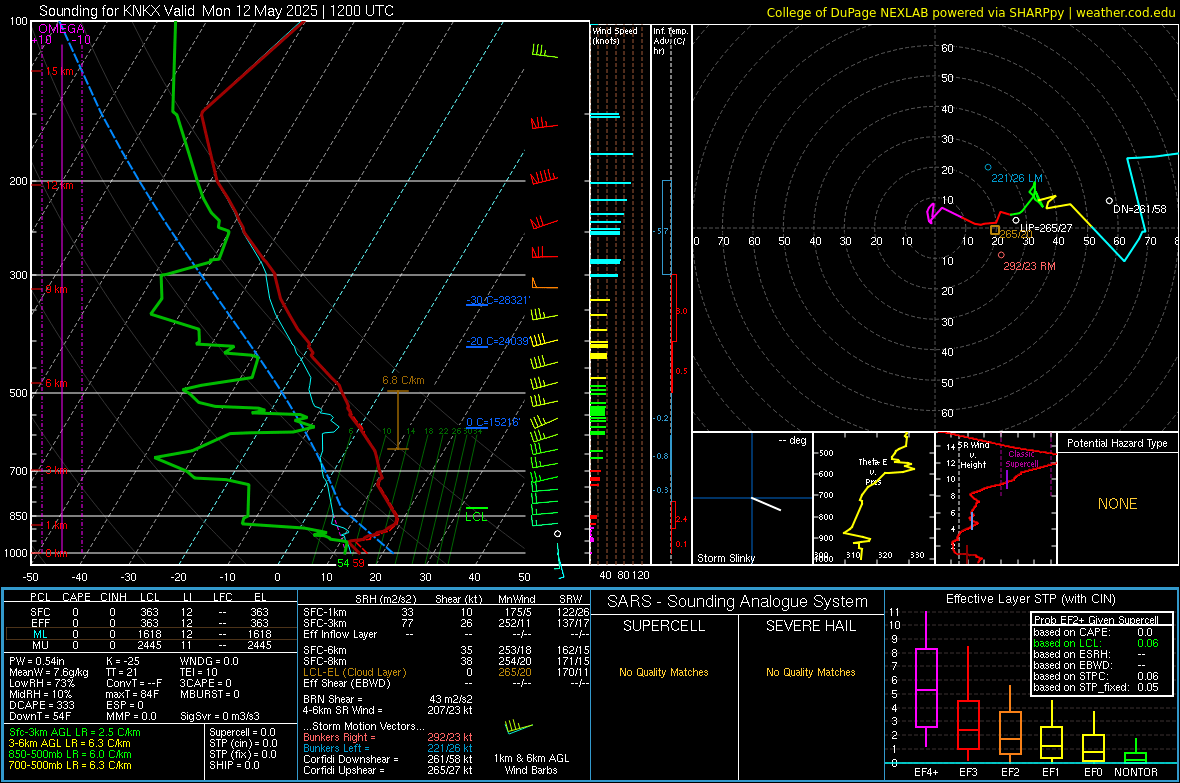1180x783 pixels.
Task: Click the -20 C=24039' height label
Action: point(497,341)
